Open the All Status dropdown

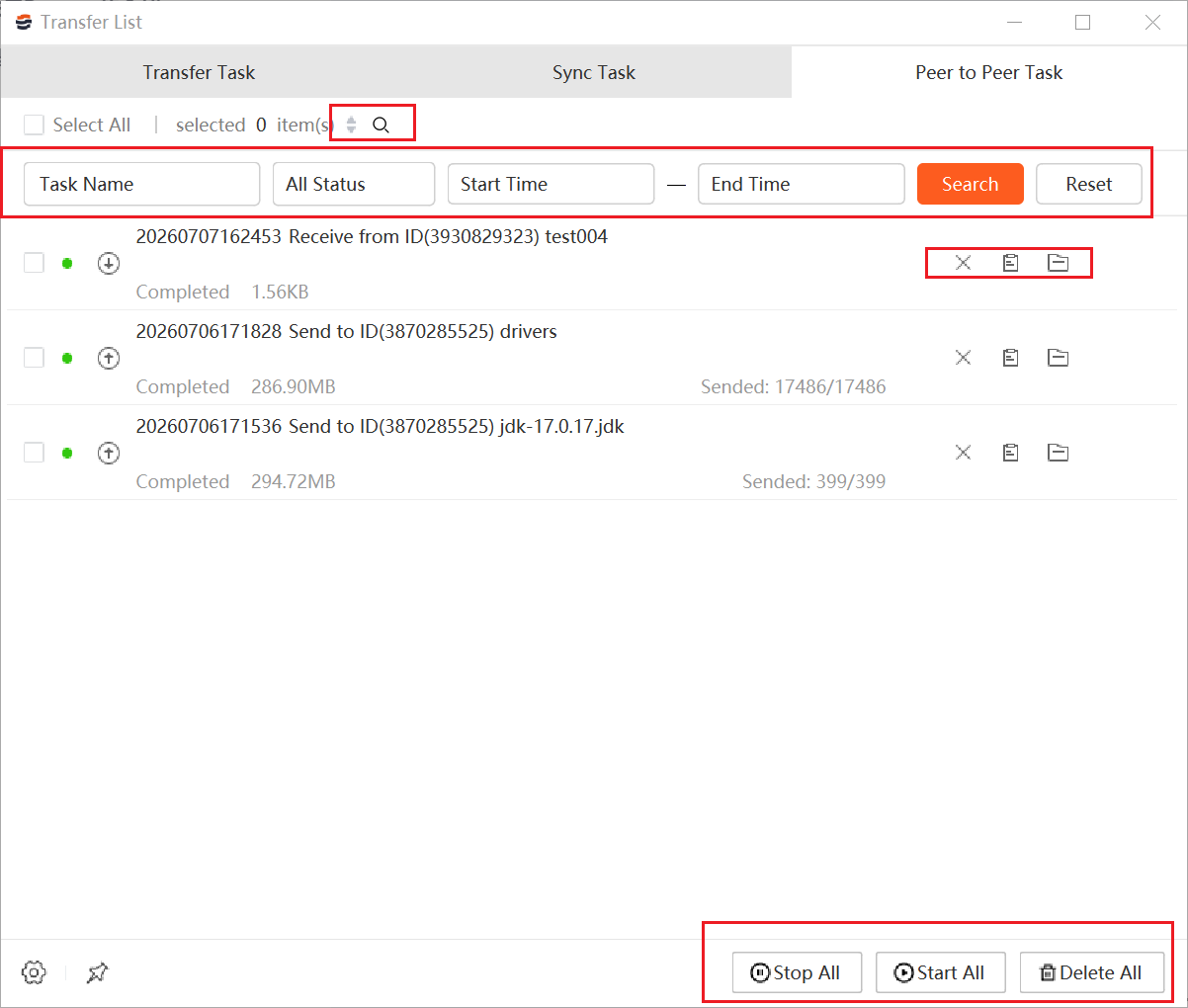[354, 184]
